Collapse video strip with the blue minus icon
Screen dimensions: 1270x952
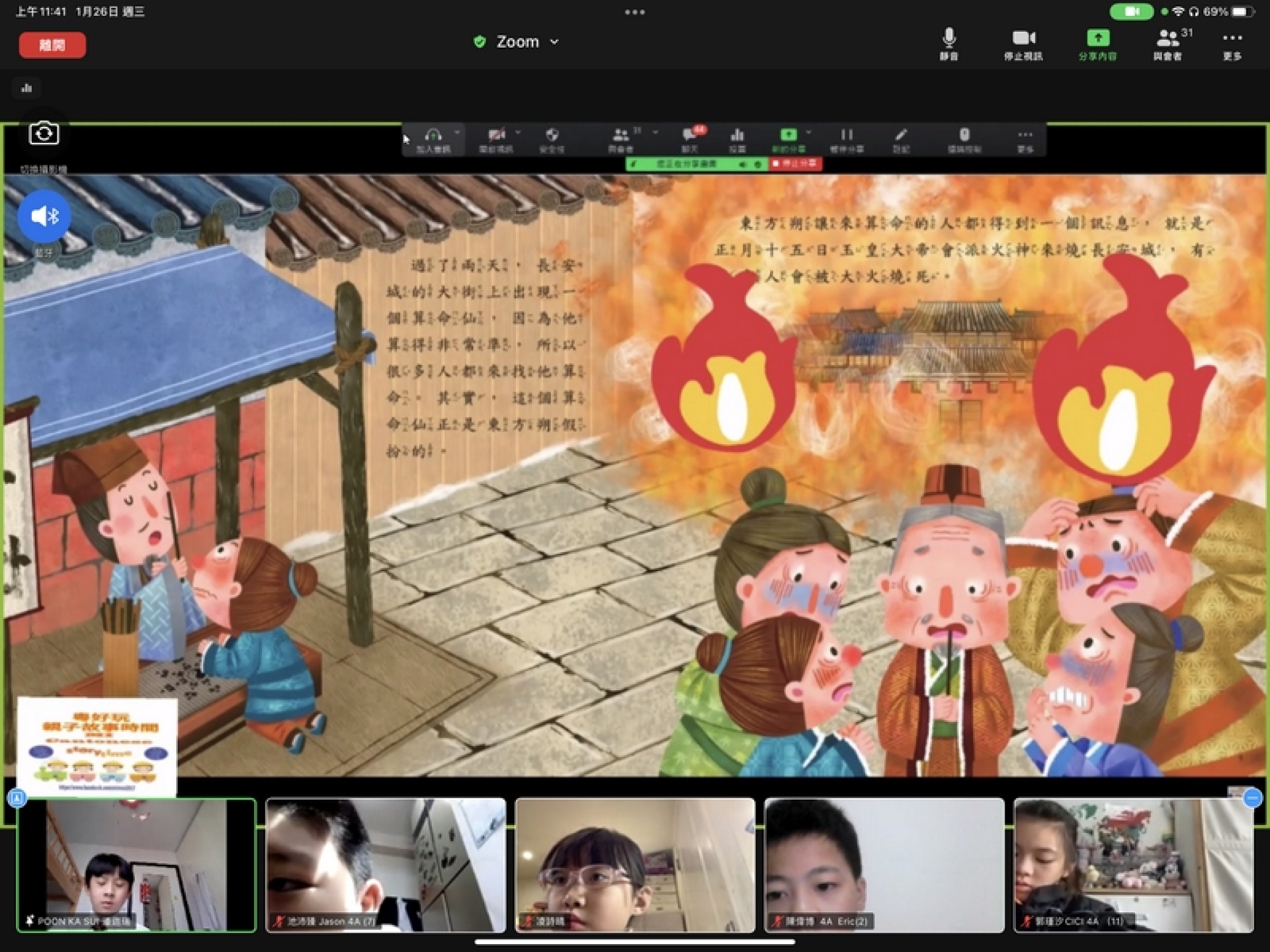[1253, 798]
